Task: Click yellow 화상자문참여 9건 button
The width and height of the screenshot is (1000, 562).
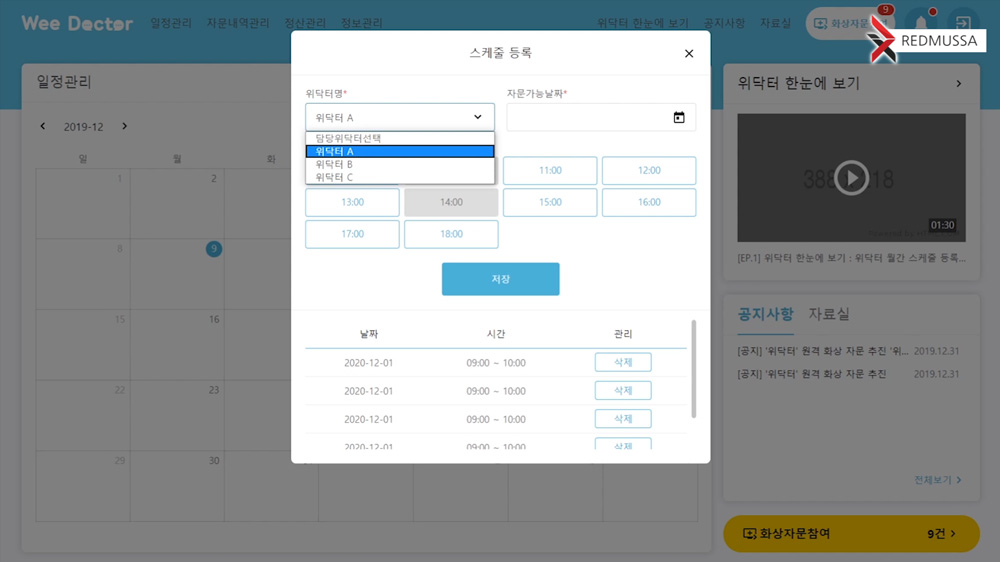Action: tap(851, 533)
